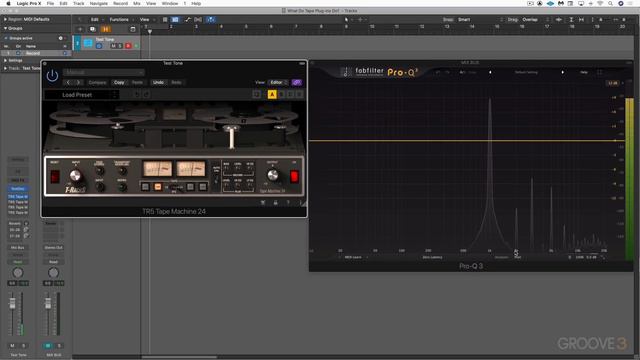Open the Navigate menu
The height and width of the screenshot is (360, 640).
point(98,3)
